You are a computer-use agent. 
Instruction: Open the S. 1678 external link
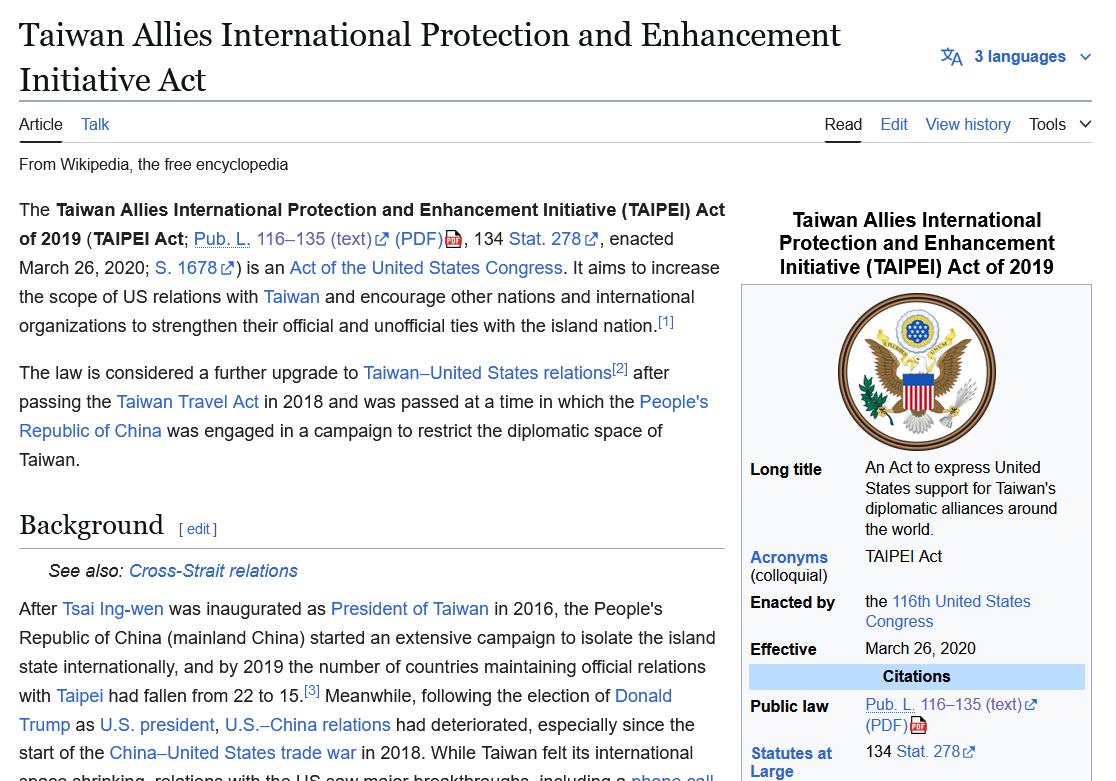194,268
